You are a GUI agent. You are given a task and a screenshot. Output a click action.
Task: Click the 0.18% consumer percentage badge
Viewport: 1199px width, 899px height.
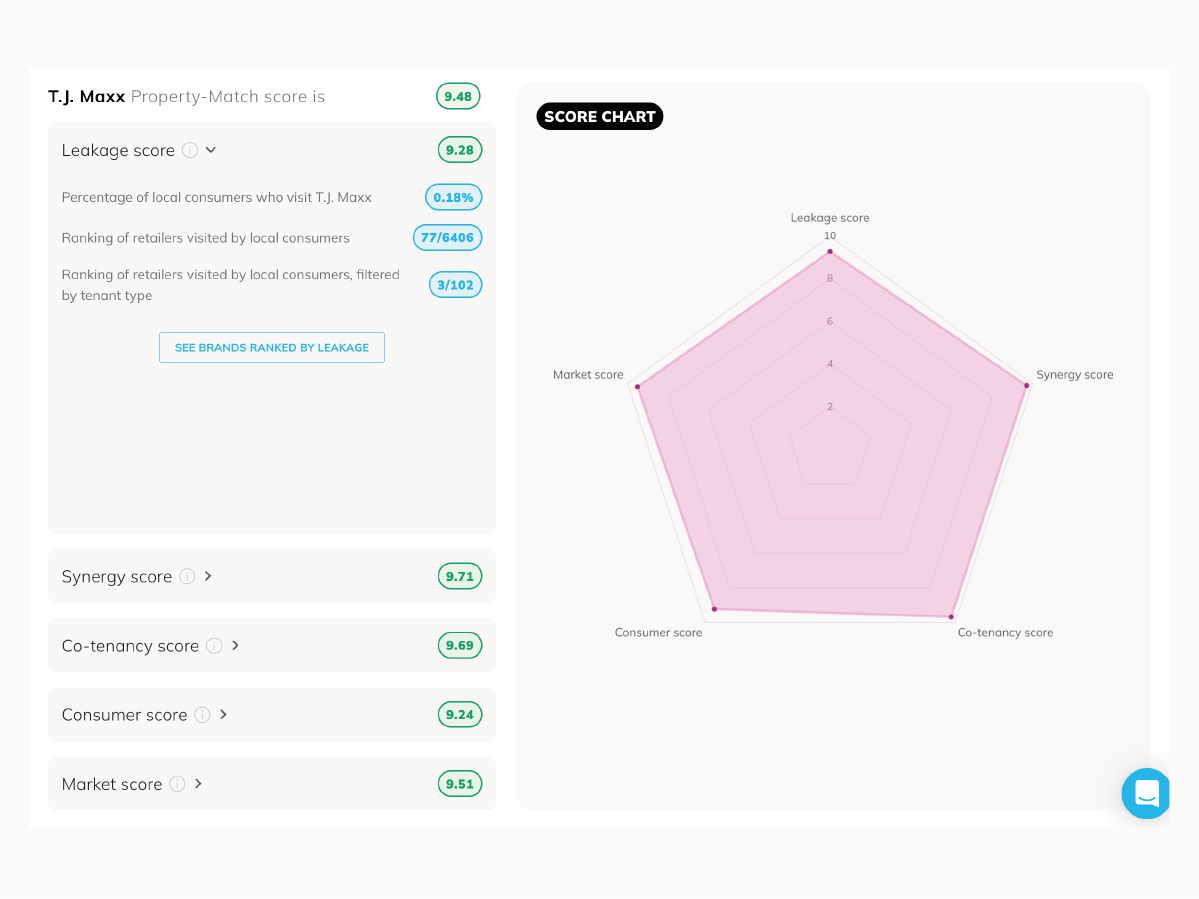(x=453, y=197)
